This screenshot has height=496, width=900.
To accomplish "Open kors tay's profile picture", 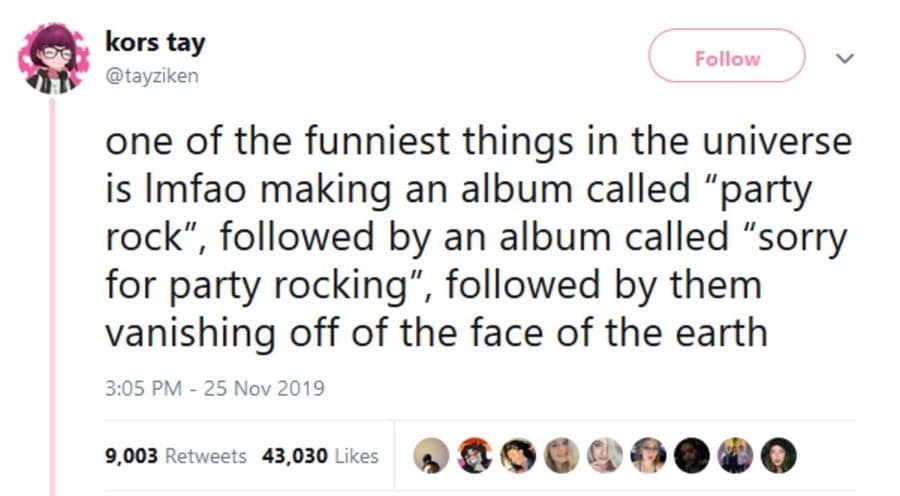I will click(x=53, y=59).
